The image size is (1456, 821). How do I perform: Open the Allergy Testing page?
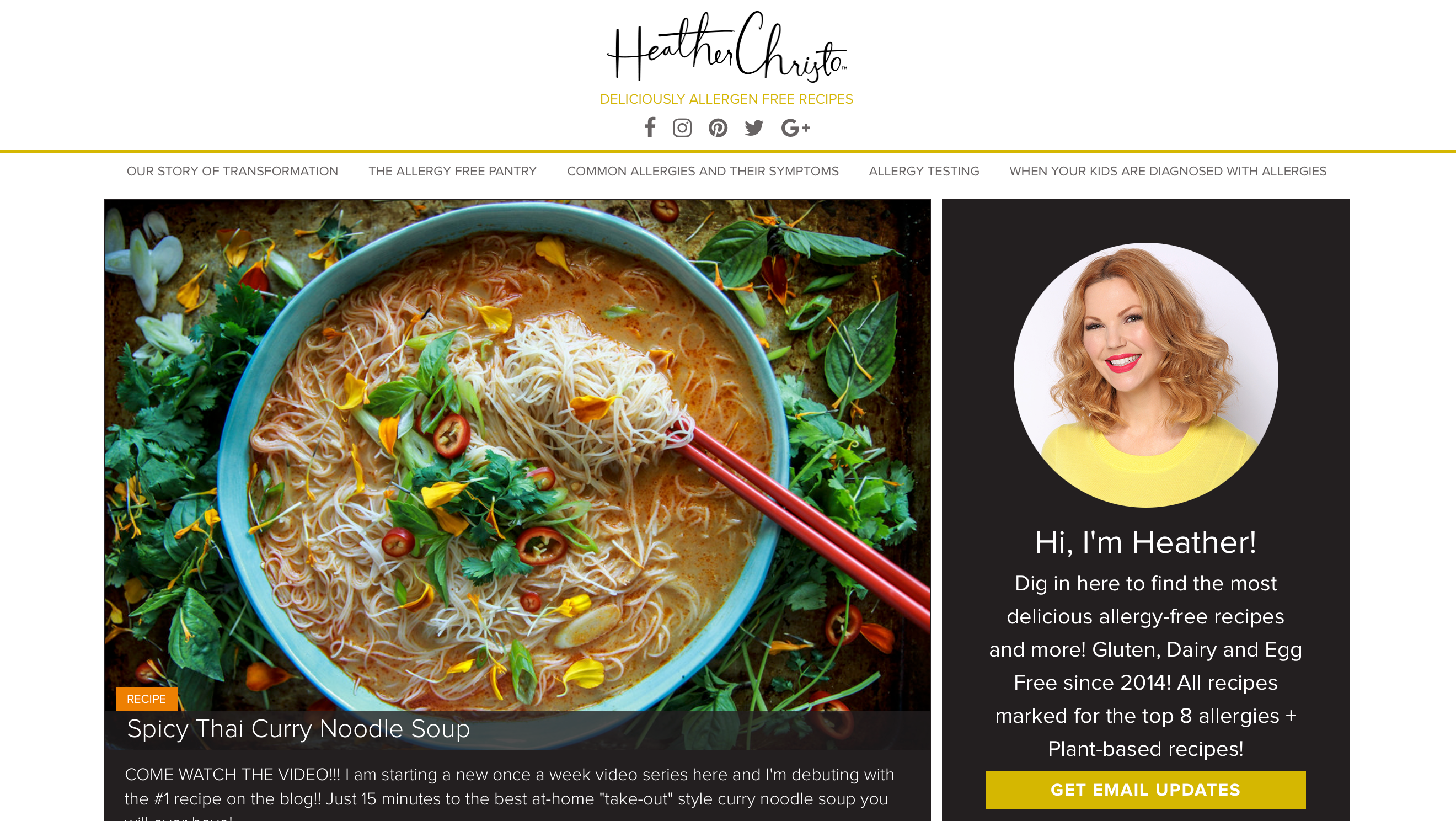coord(924,172)
